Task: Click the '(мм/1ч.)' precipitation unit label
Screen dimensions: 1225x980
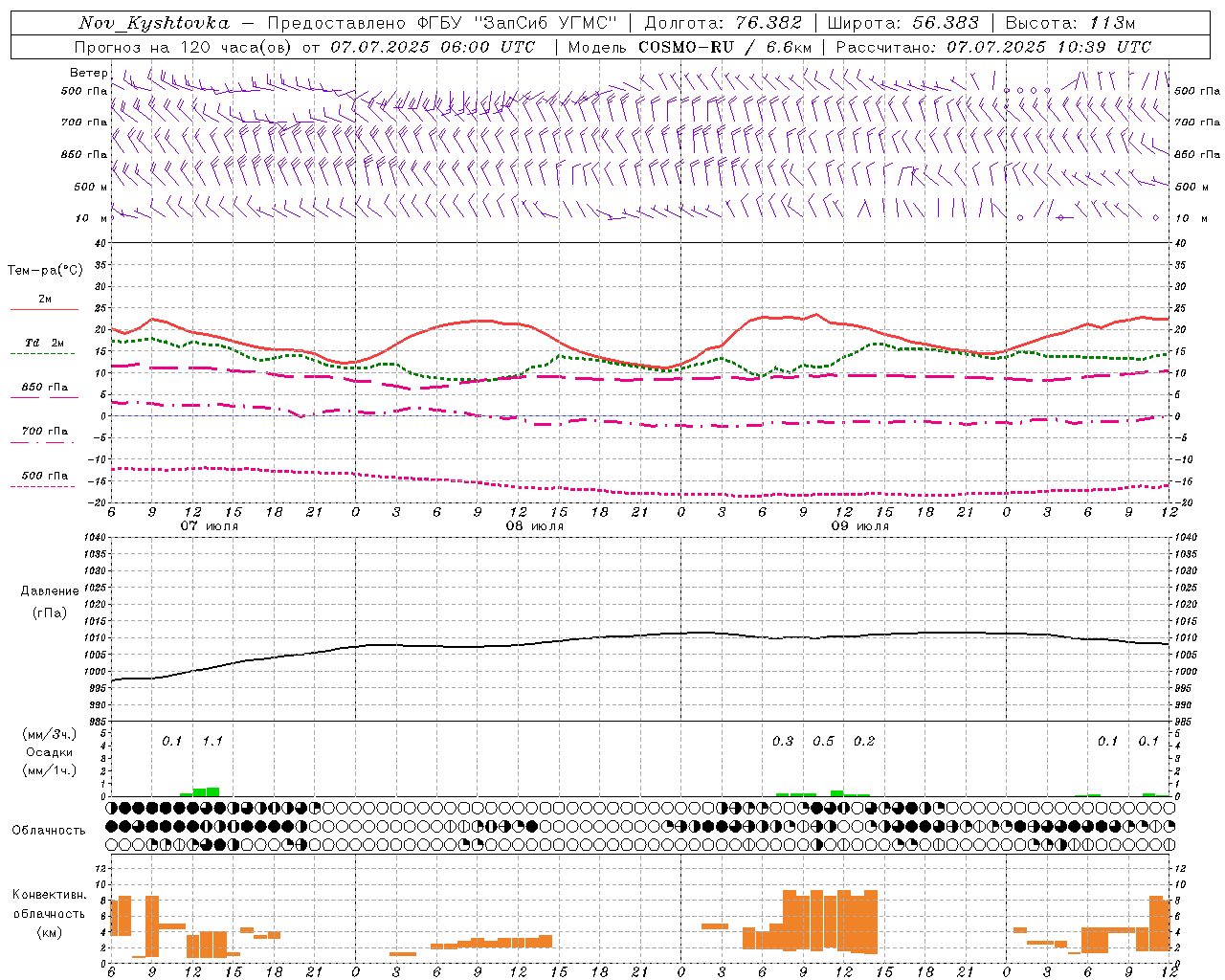Action: click(49, 770)
